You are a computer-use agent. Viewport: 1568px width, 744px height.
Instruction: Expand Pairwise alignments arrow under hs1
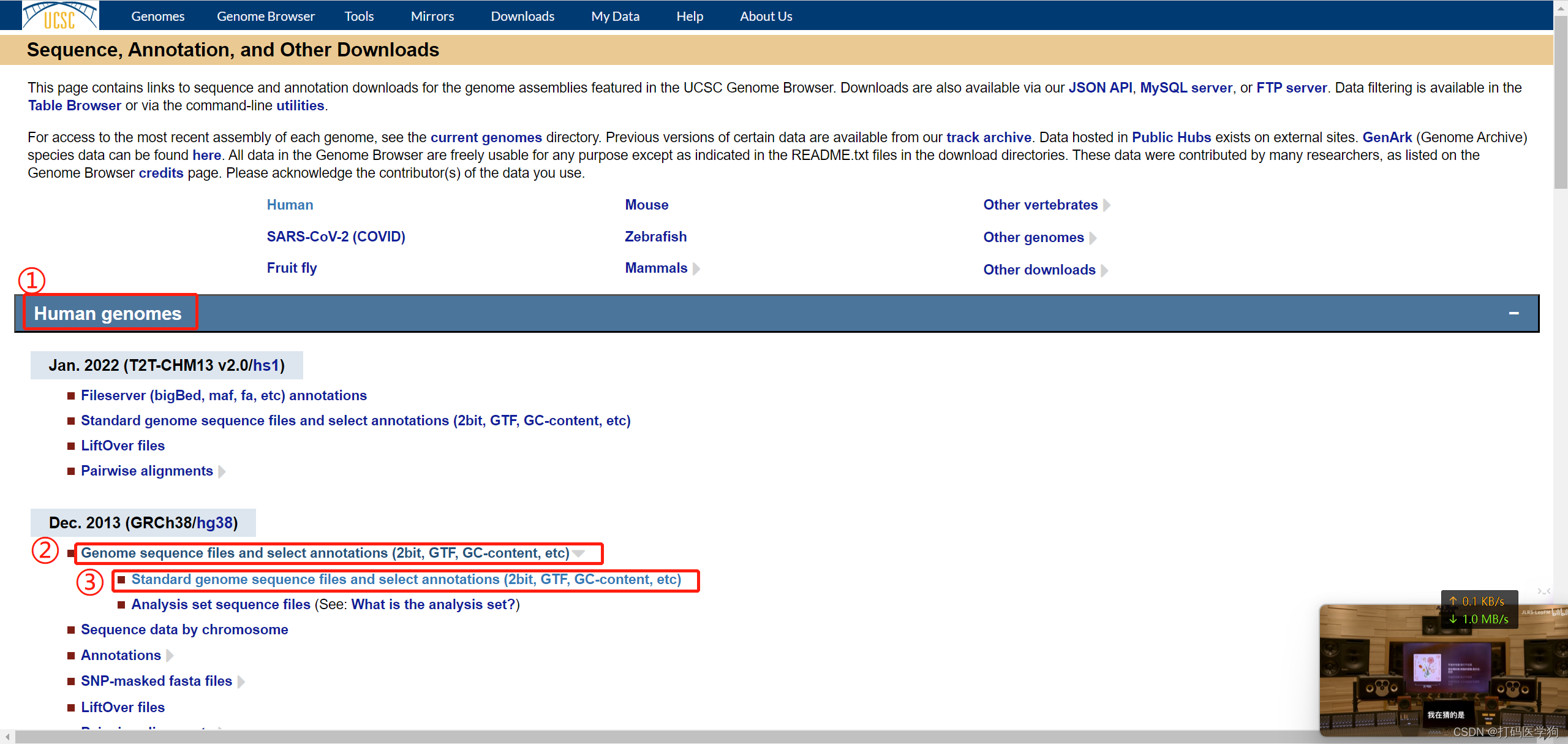(x=222, y=471)
